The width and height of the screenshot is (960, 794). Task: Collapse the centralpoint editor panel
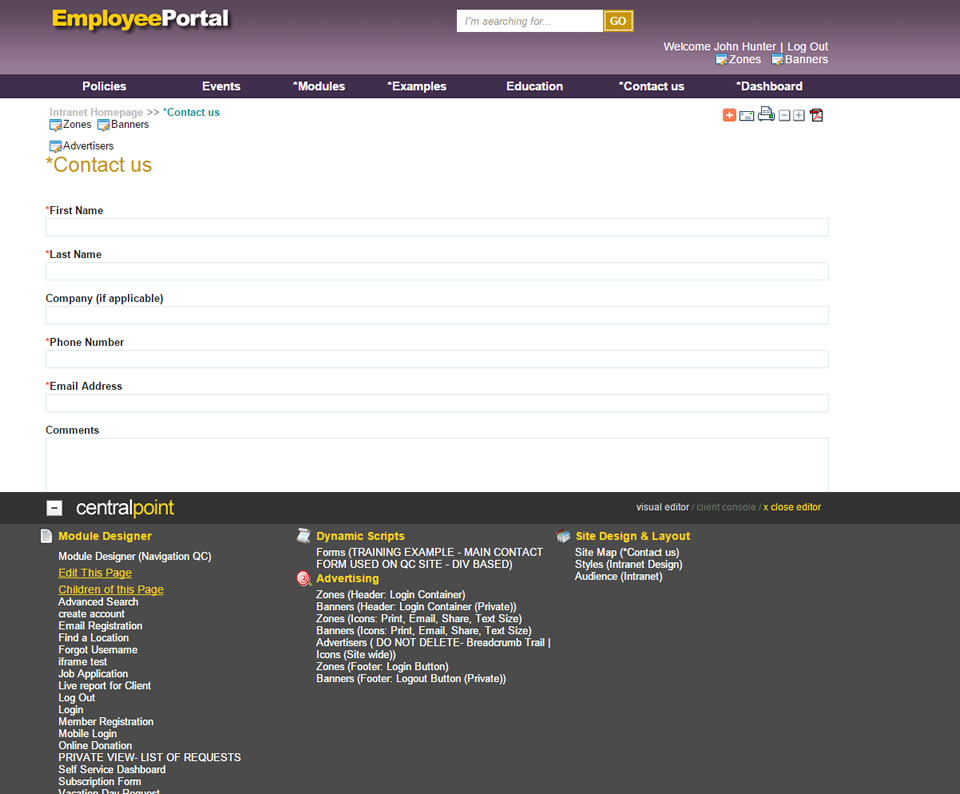tap(55, 508)
